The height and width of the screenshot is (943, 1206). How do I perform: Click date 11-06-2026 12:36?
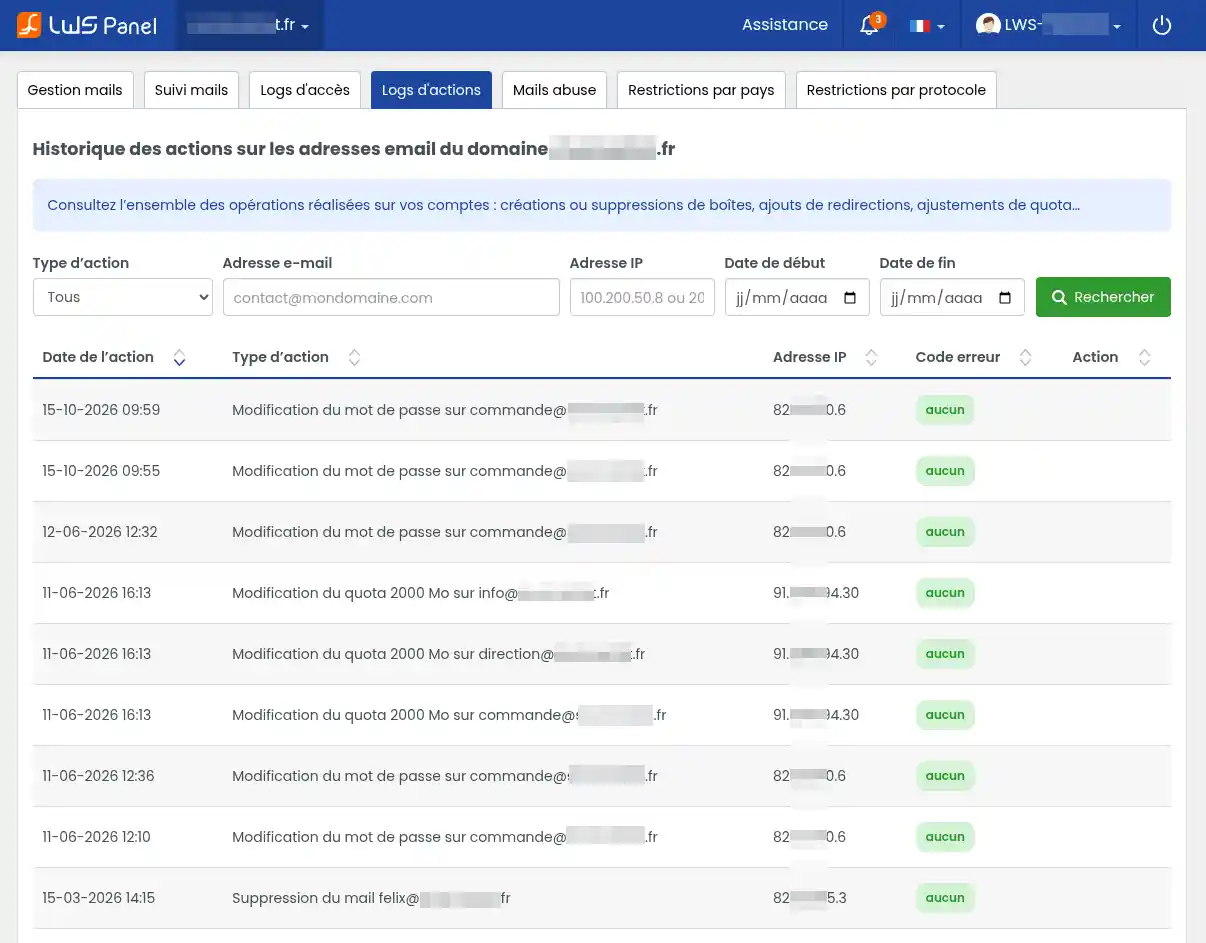(98, 776)
